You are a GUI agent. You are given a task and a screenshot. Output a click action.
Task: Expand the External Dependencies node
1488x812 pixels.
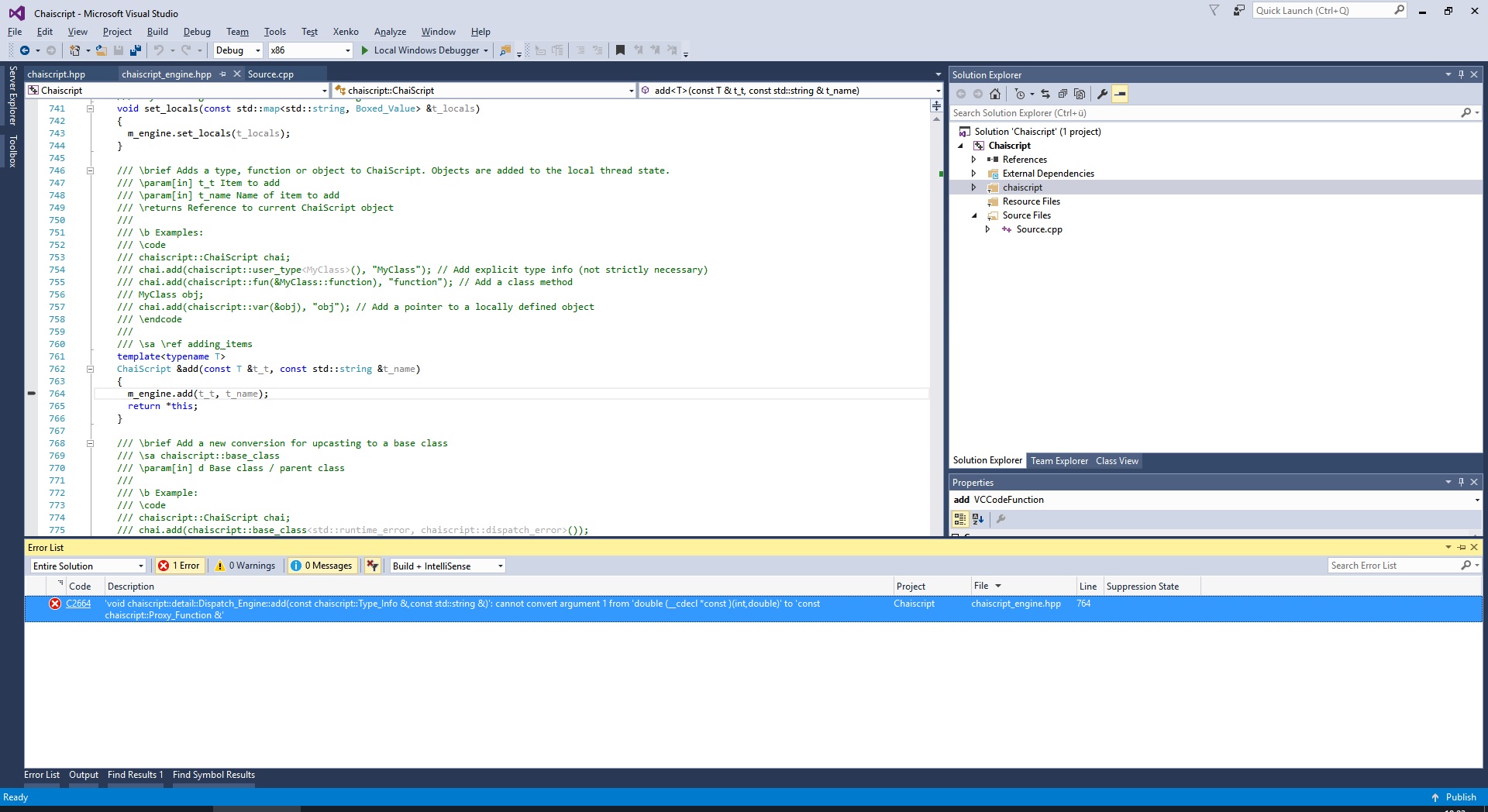(x=974, y=174)
